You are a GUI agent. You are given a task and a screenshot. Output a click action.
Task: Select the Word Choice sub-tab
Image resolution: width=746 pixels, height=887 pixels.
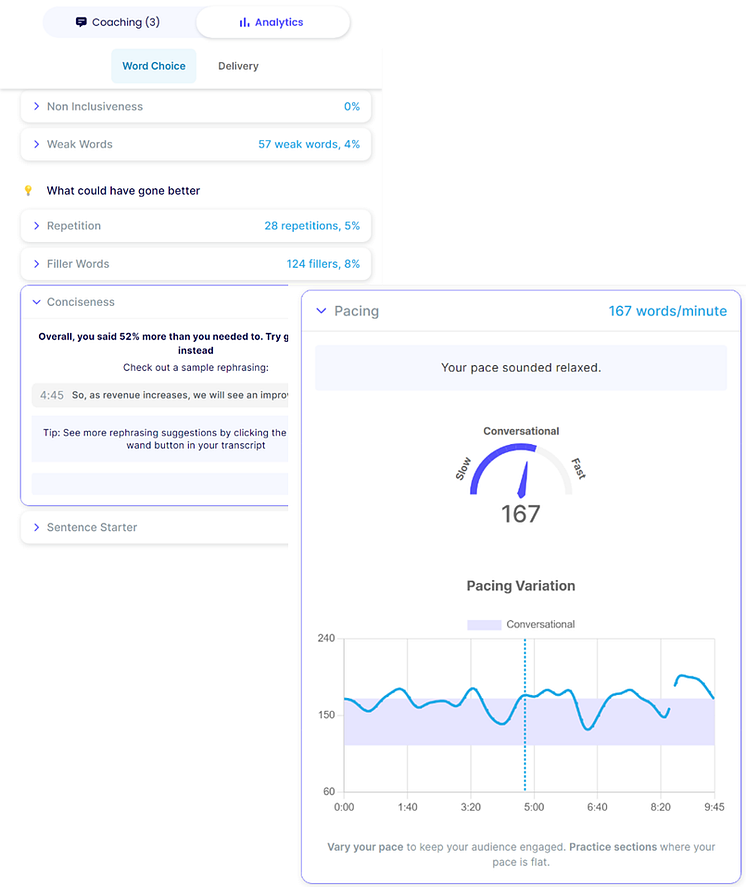pyautogui.click(x=154, y=66)
